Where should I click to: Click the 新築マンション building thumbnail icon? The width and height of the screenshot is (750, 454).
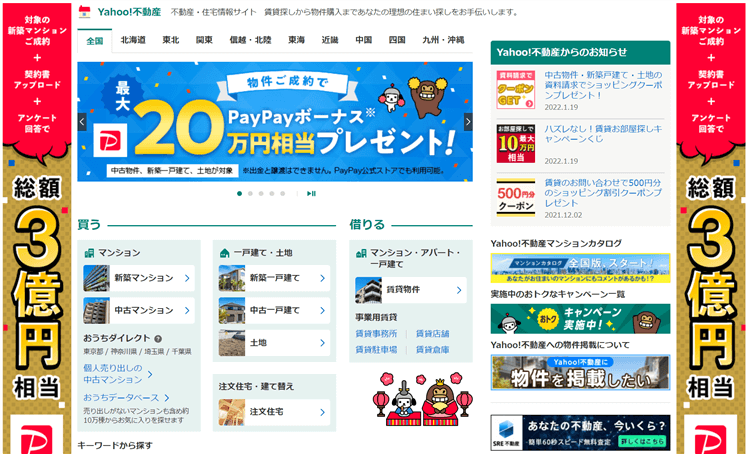[97, 278]
